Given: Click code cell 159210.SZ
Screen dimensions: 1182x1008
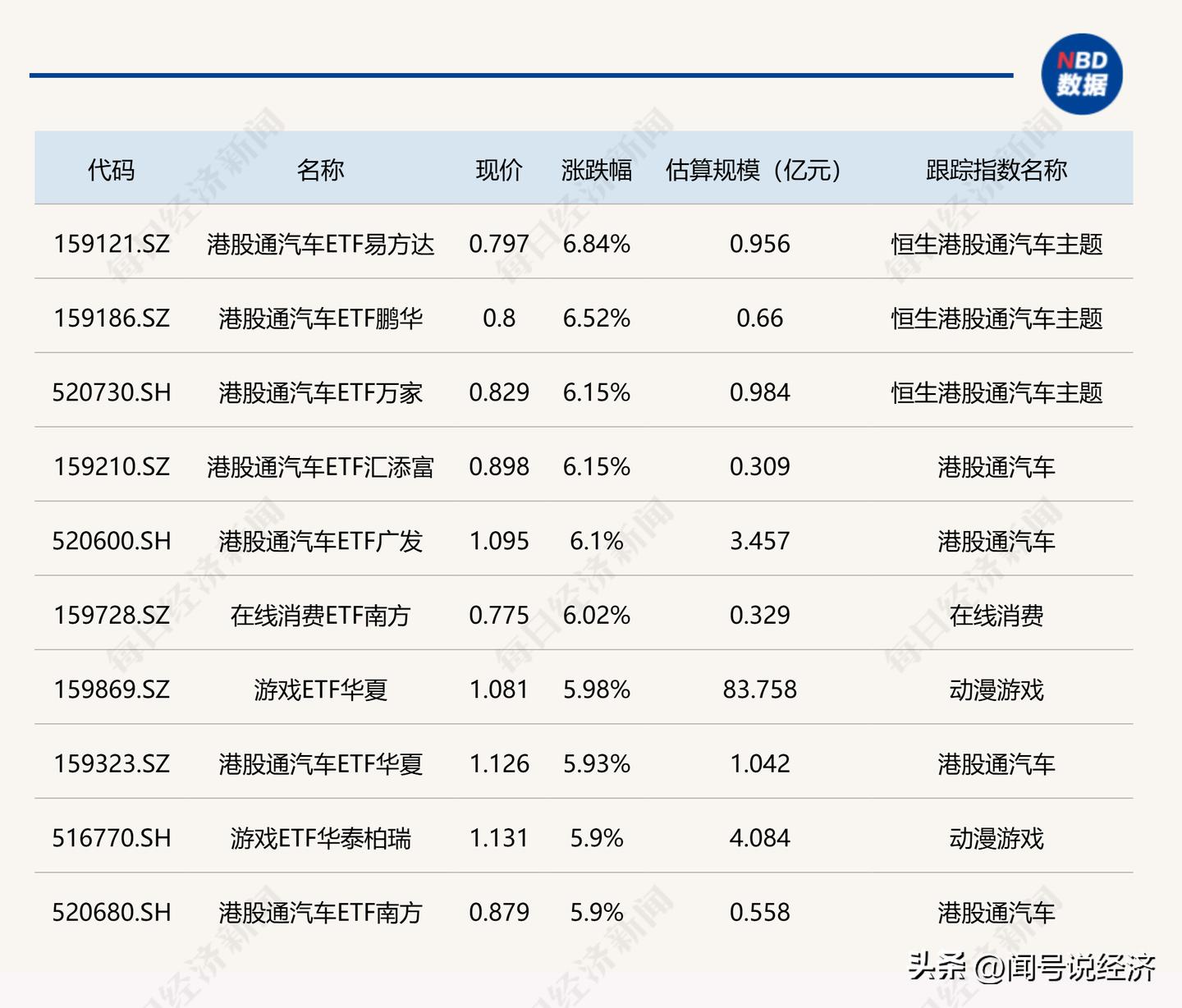Looking at the screenshot, I should click(x=112, y=466).
